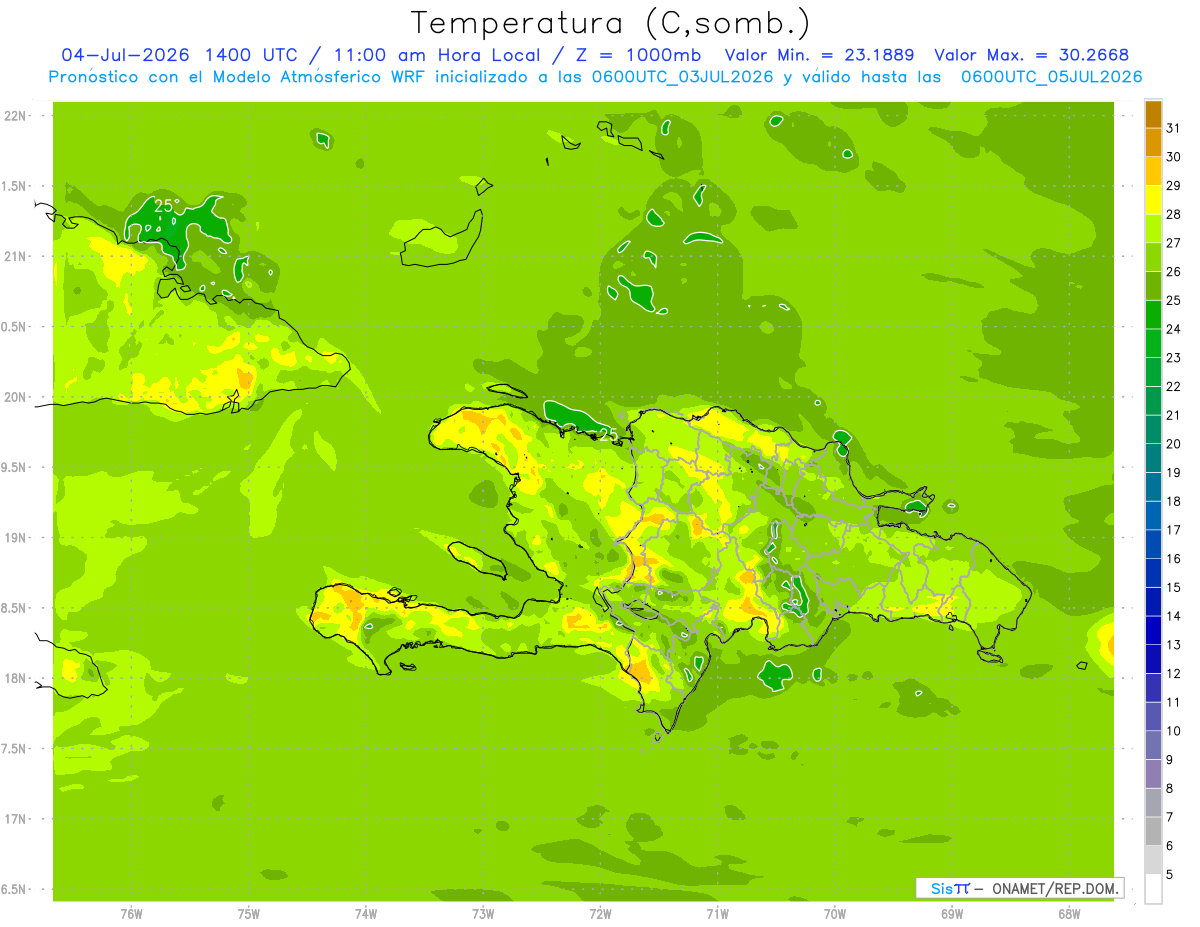Click the orange legend swatch between 30 and 31

click(x=1153, y=143)
